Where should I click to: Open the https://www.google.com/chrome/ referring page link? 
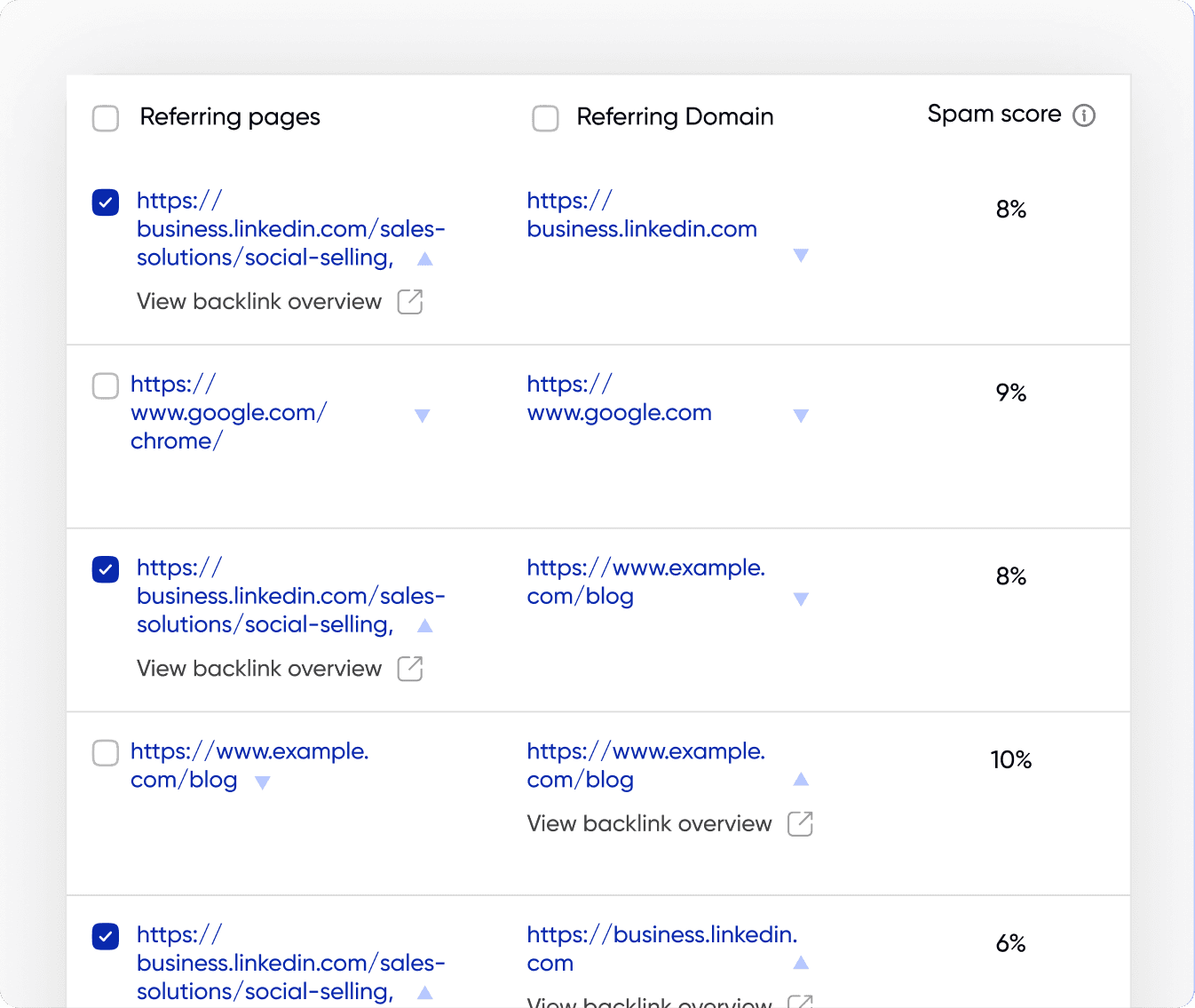coord(228,413)
